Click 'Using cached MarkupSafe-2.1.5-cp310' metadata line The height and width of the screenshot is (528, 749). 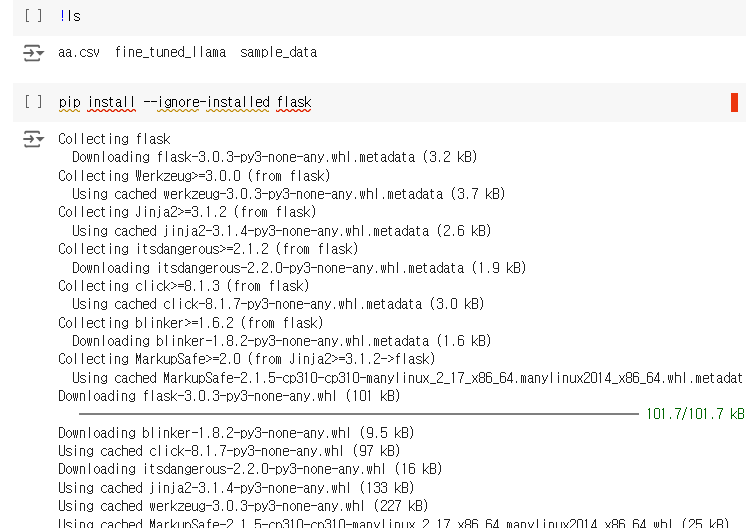[x=407, y=378]
